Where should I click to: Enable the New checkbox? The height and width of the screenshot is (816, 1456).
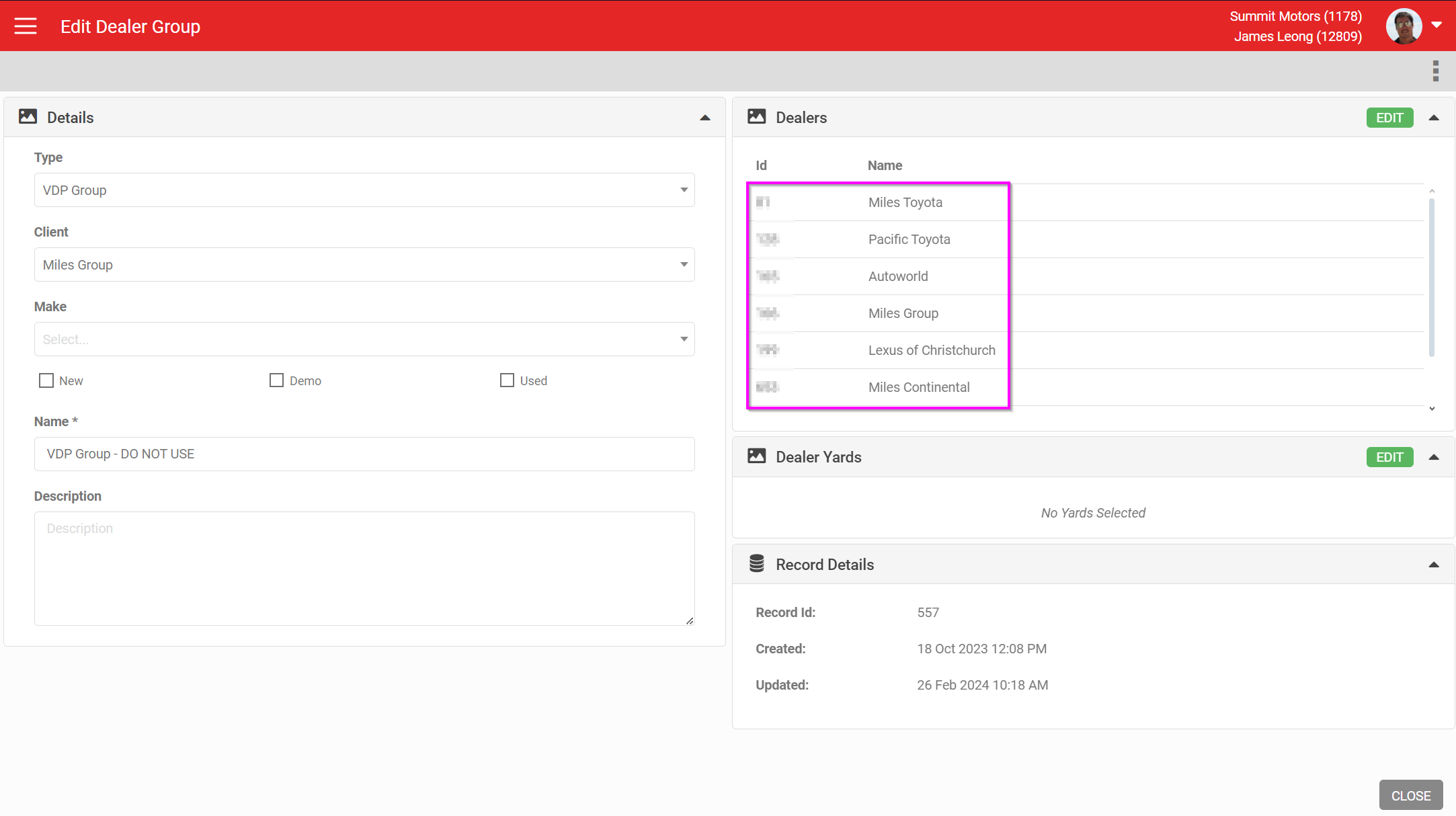(46, 380)
